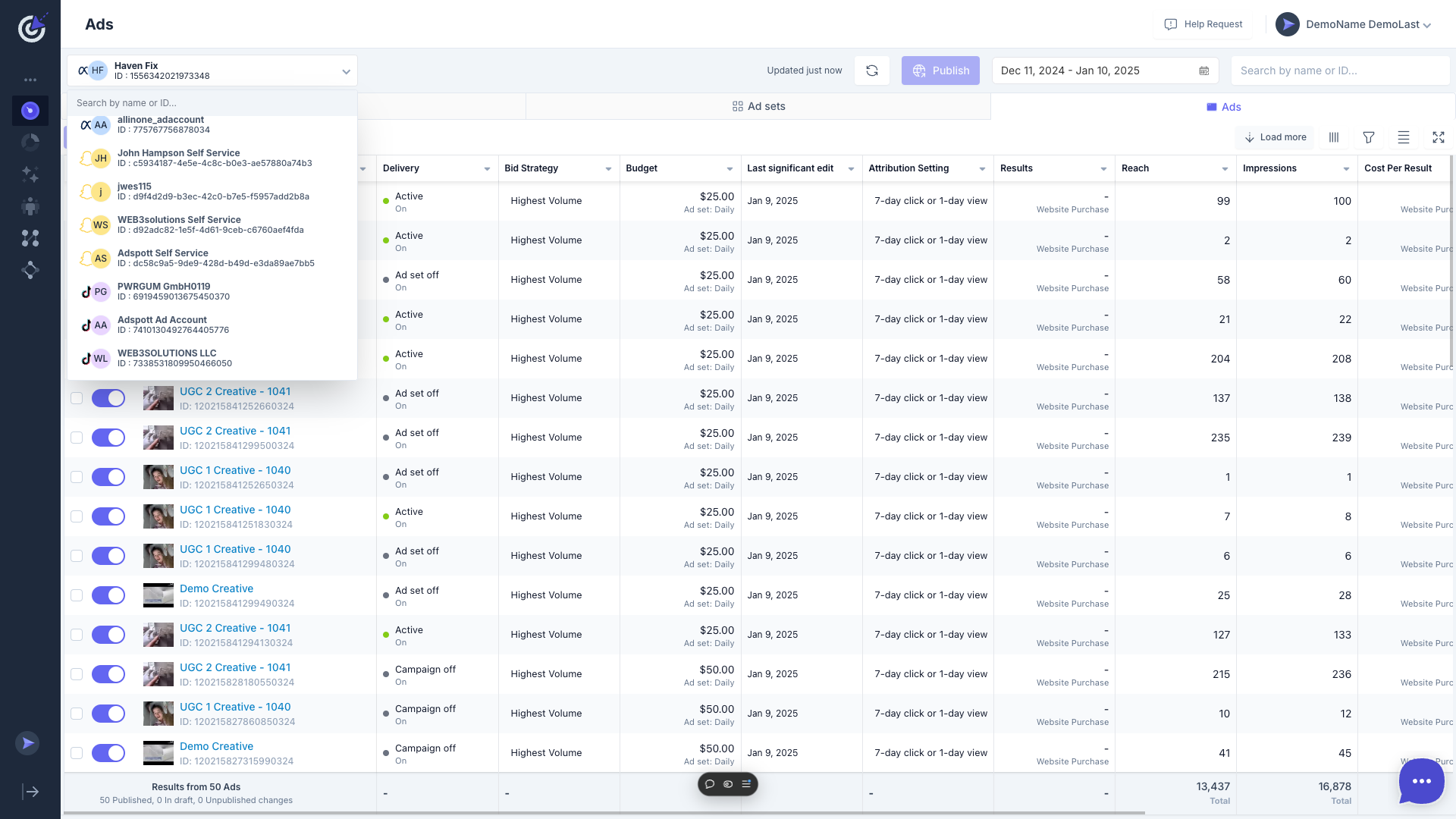Open UGC 1 Creative - 1040 ID 120215827860850324 link
The width and height of the screenshot is (1456, 819).
click(x=235, y=707)
